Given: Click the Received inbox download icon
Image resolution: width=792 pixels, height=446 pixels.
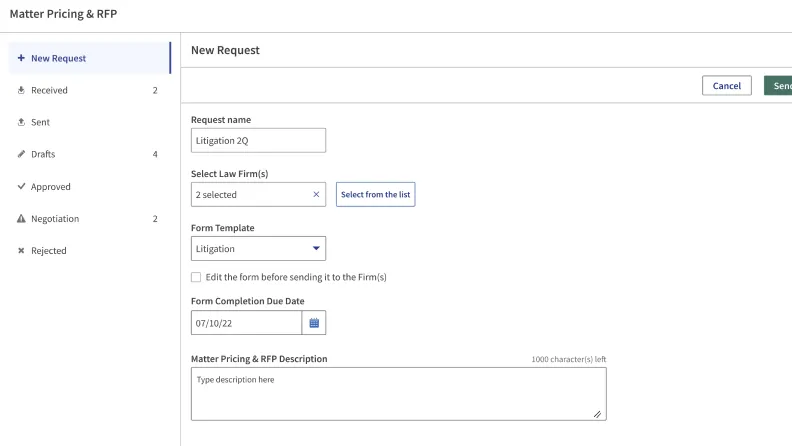Looking at the screenshot, I should (x=21, y=90).
